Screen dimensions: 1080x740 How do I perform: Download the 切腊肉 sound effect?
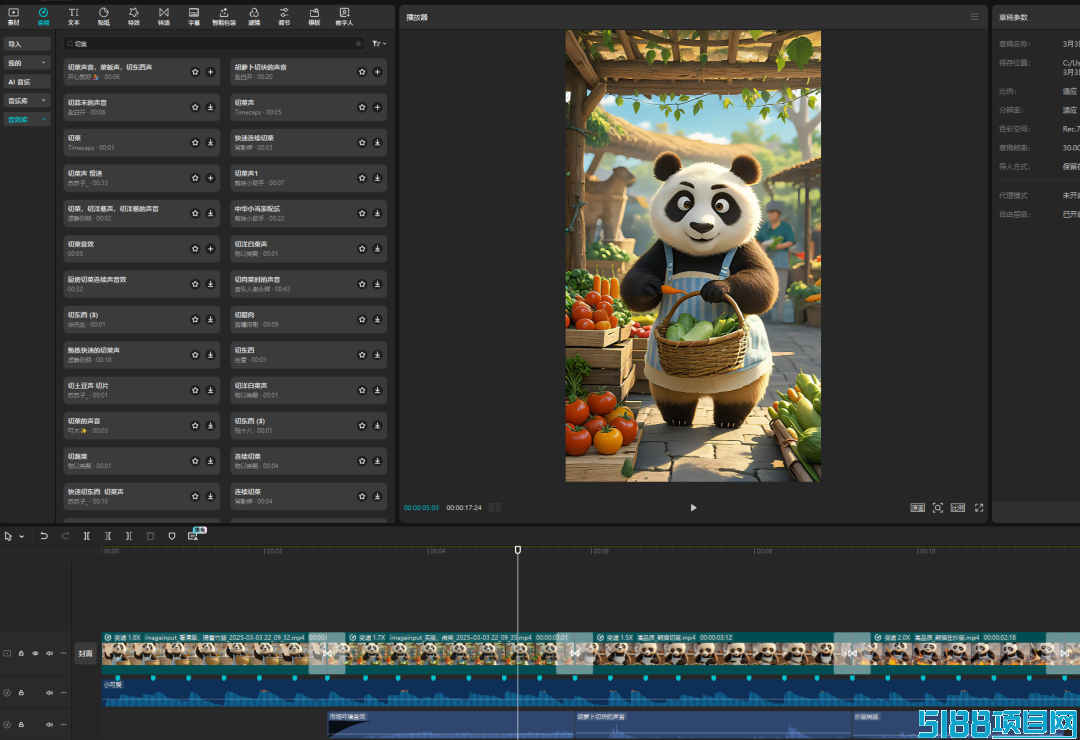pos(377,320)
